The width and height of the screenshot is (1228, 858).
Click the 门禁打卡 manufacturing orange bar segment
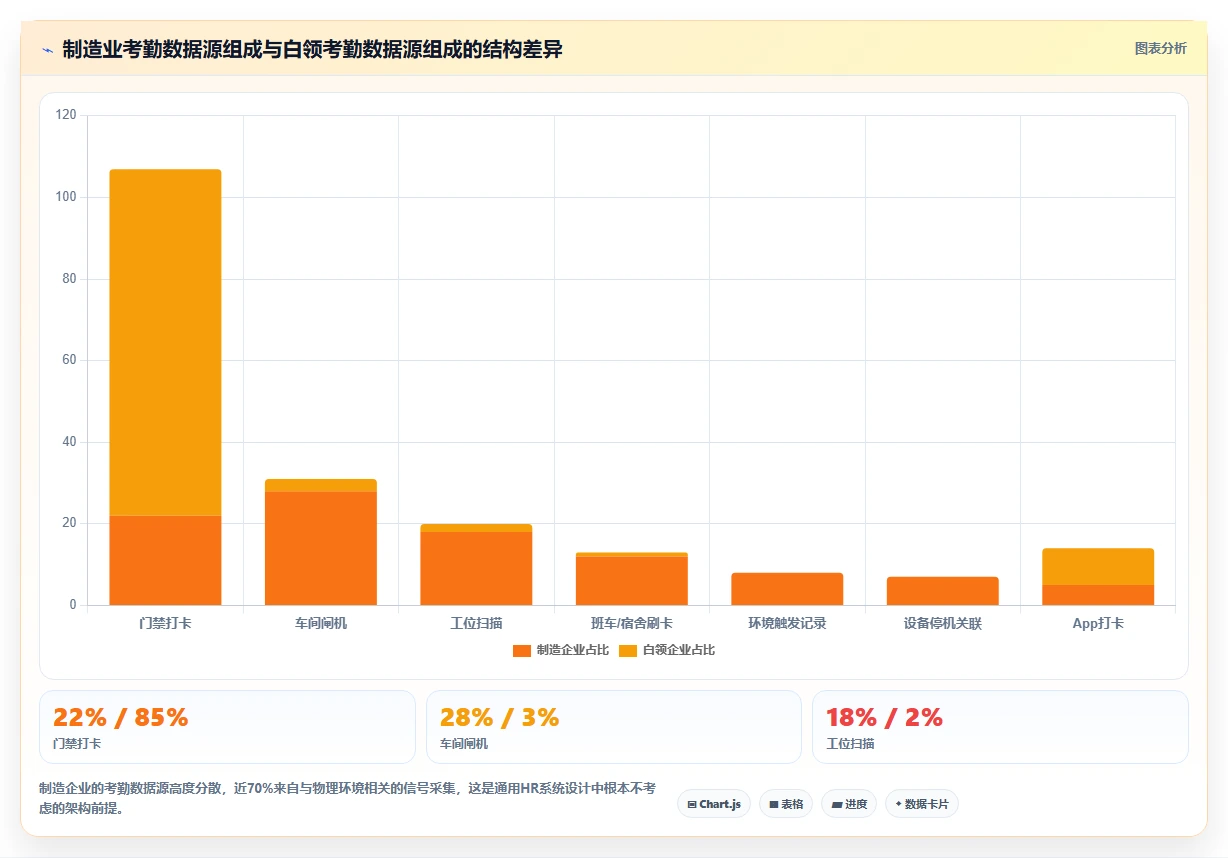[165, 560]
